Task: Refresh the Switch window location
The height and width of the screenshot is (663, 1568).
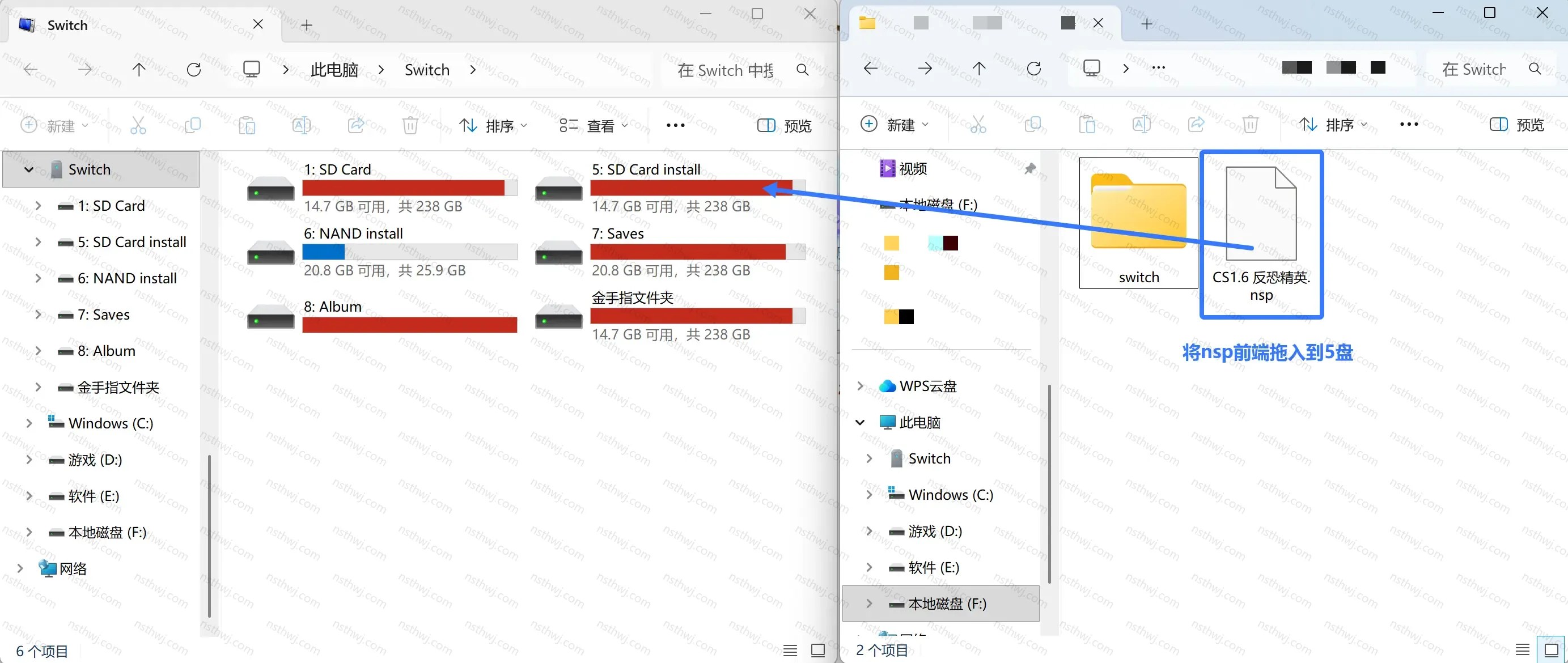Action: pyautogui.click(x=193, y=69)
